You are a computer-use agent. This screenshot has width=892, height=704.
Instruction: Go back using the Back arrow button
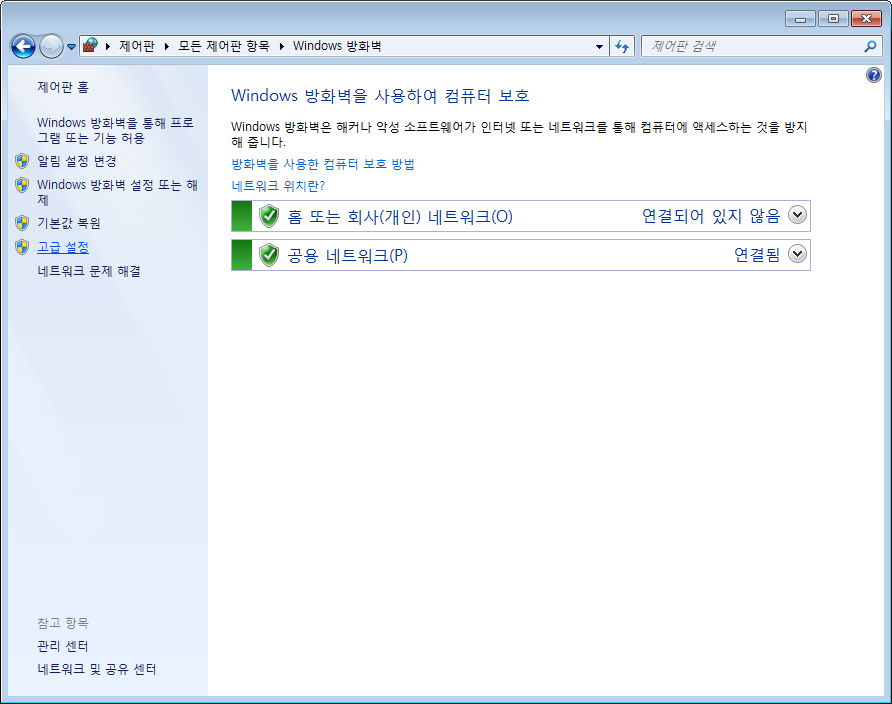[23, 46]
